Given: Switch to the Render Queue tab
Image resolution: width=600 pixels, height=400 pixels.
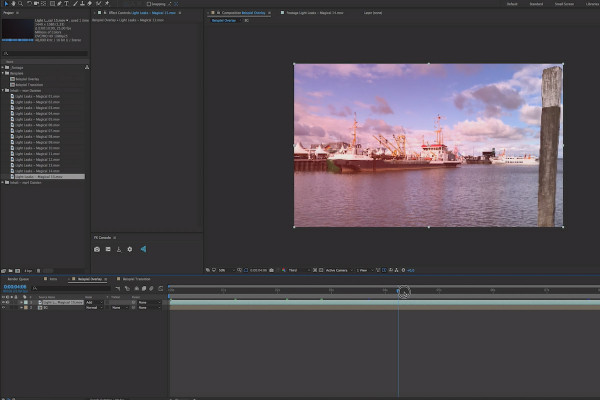Looking at the screenshot, I should click(18, 279).
